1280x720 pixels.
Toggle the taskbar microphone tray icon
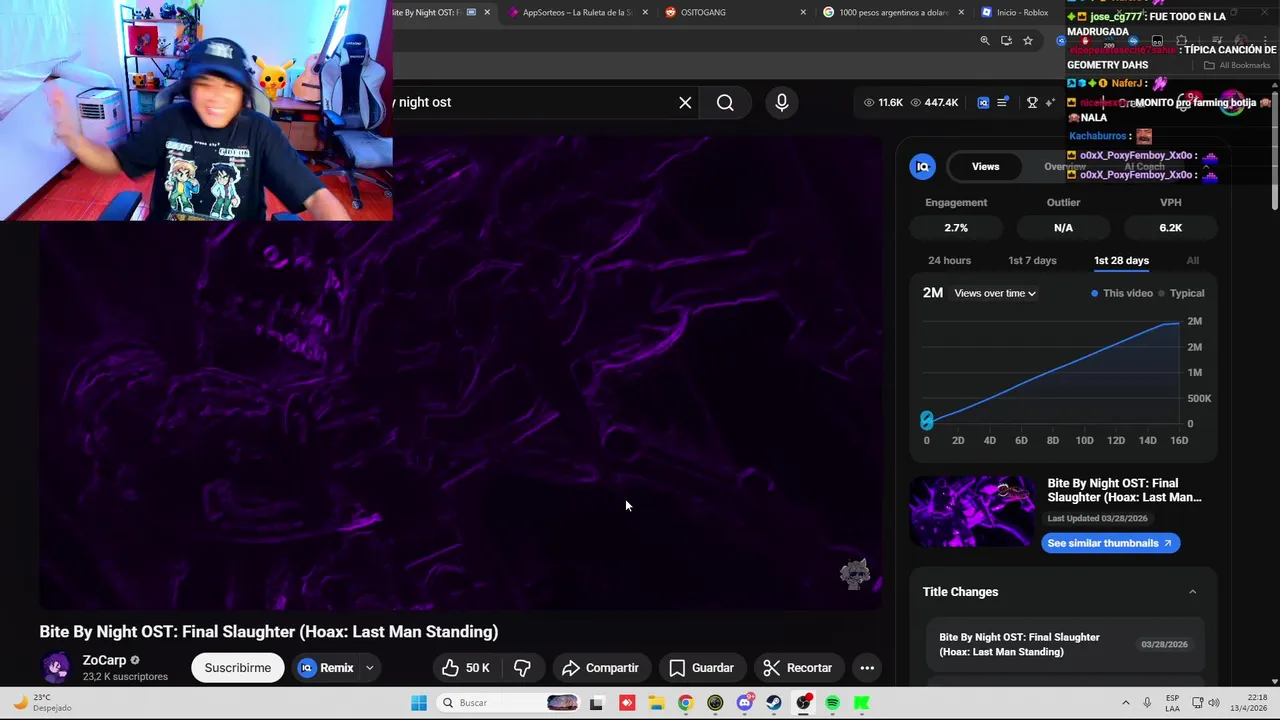click(1147, 703)
